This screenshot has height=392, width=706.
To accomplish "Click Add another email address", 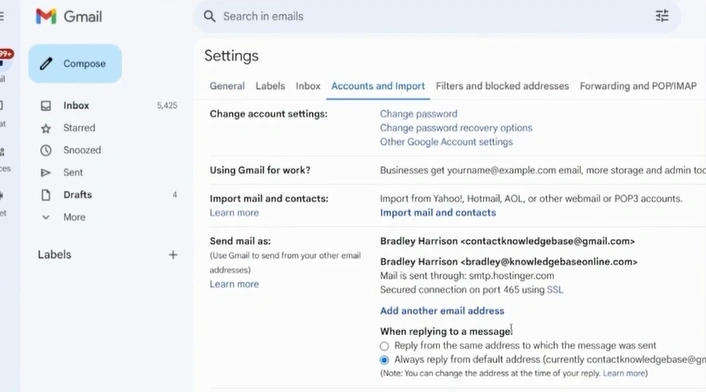I will pyautogui.click(x=442, y=311).
